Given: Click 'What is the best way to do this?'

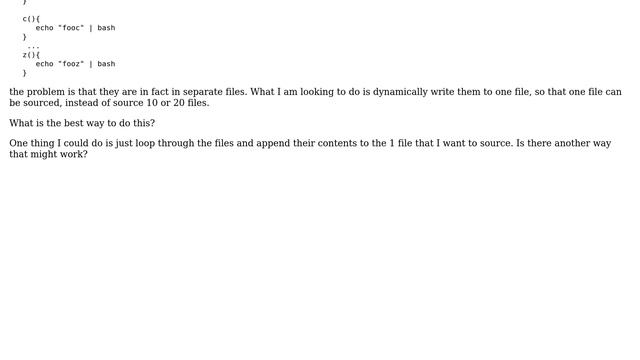Looking at the screenshot, I should coord(82,123).
